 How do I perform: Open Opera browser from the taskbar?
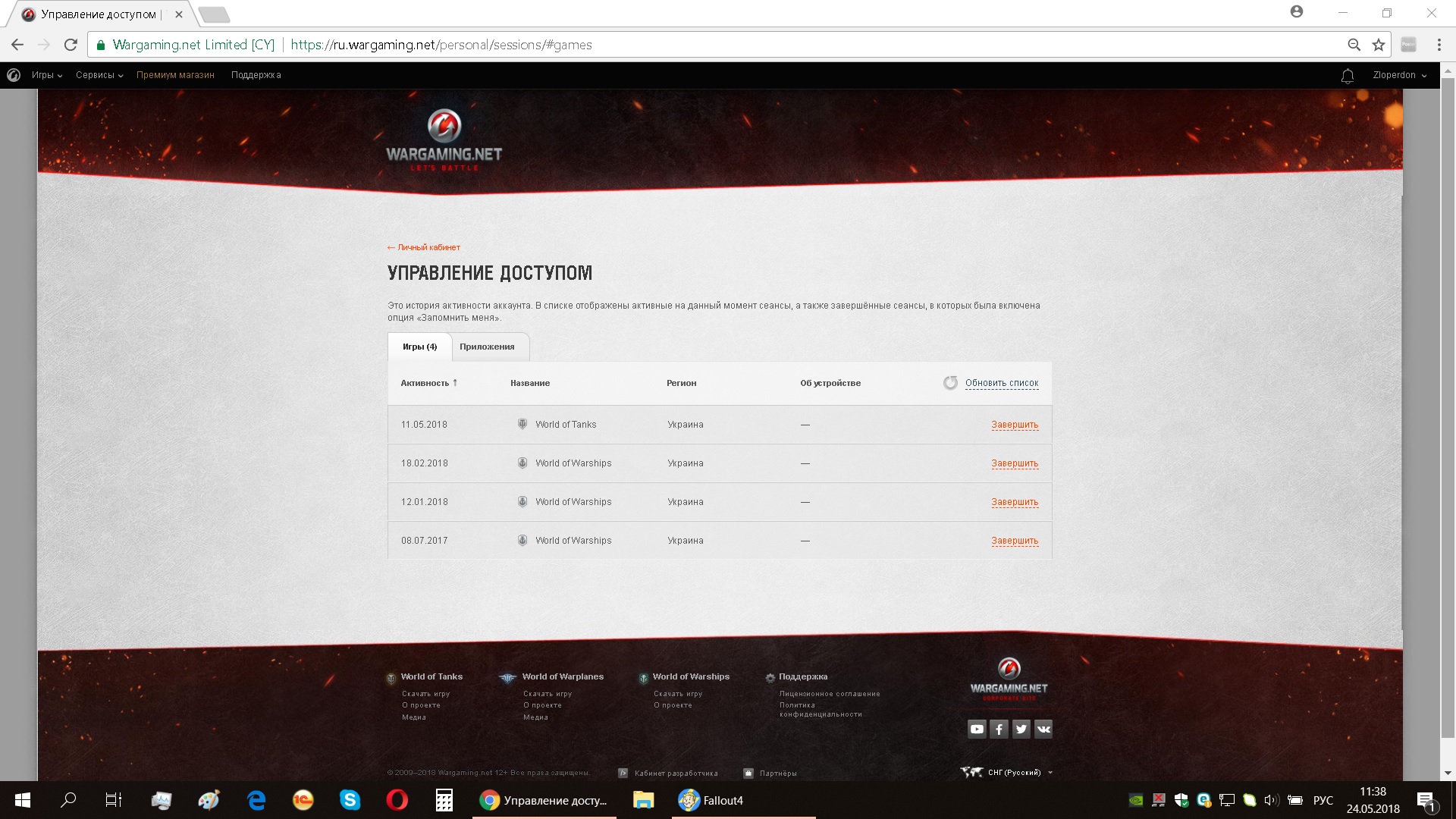397,800
